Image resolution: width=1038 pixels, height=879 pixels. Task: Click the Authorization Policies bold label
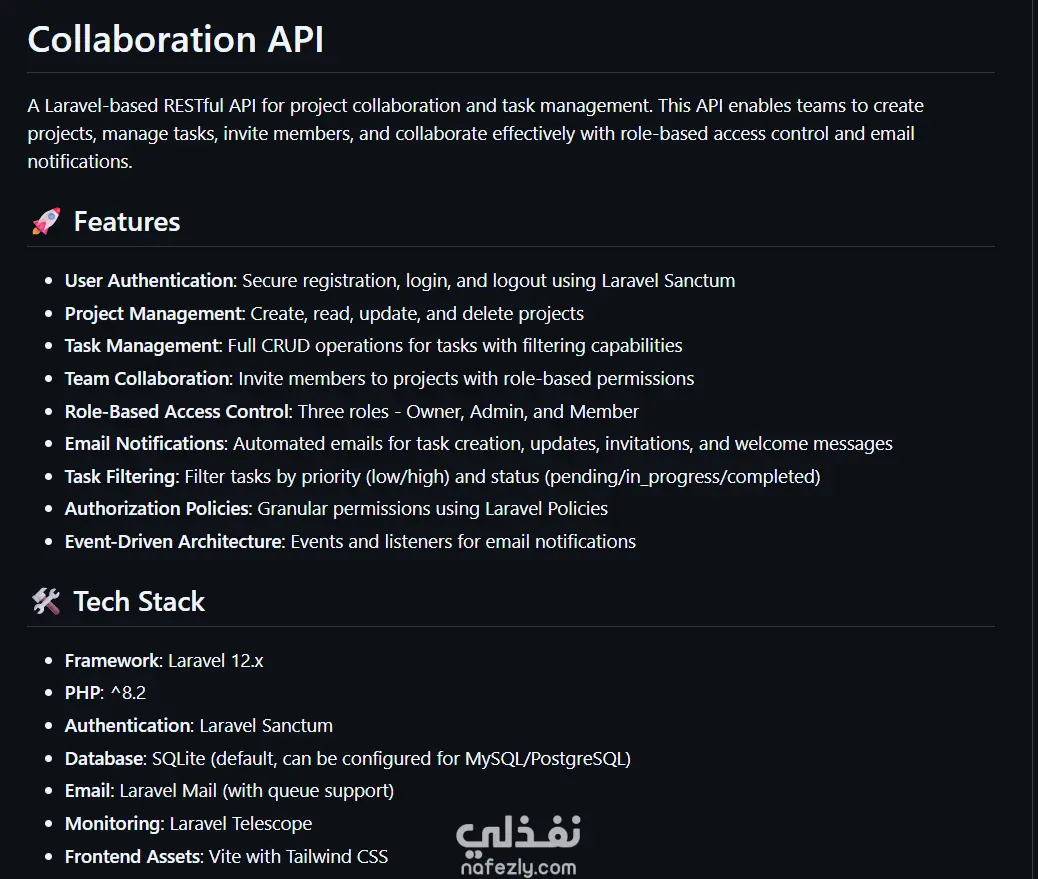click(156, 509)
